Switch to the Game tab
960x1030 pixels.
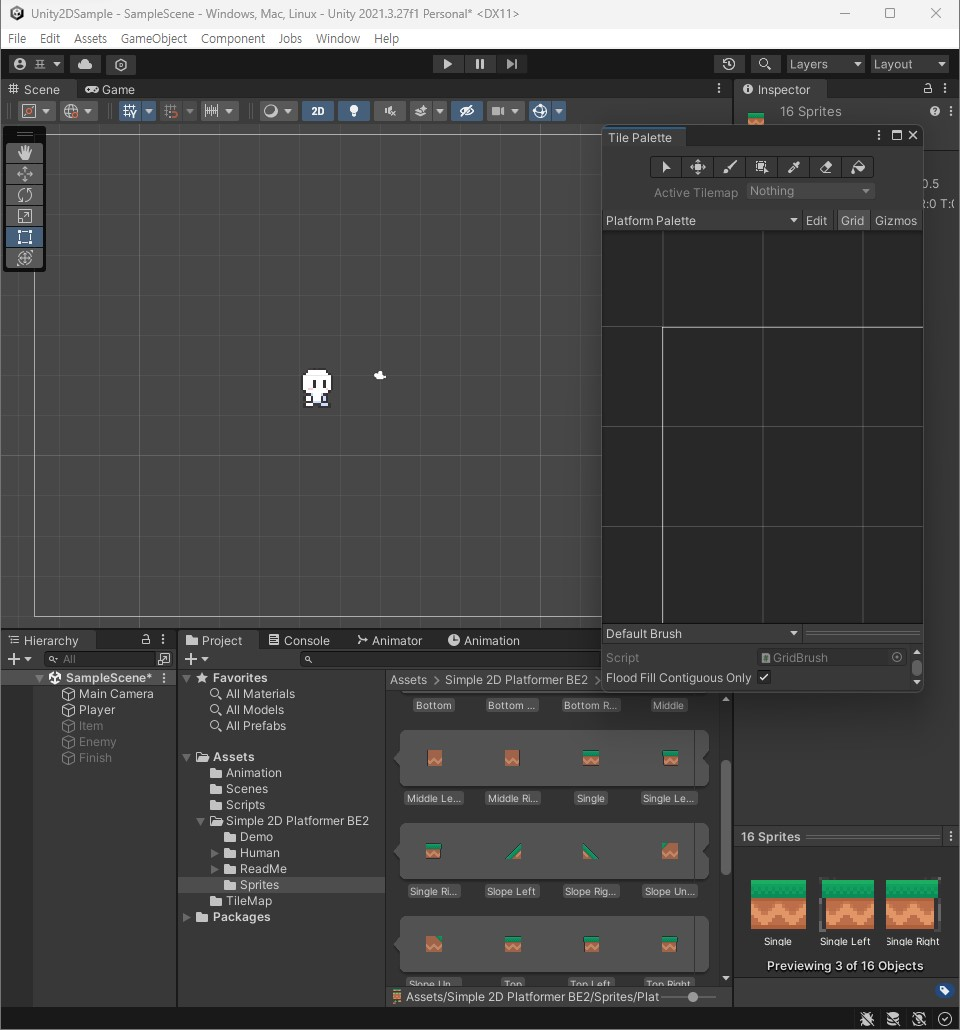click(x=110, y=89)
